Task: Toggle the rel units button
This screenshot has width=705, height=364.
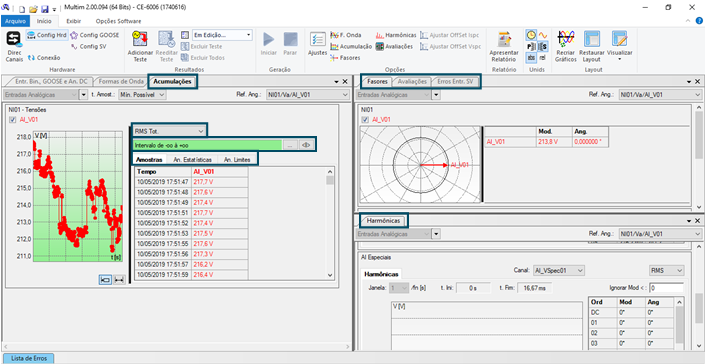Action: click(543, 58)
